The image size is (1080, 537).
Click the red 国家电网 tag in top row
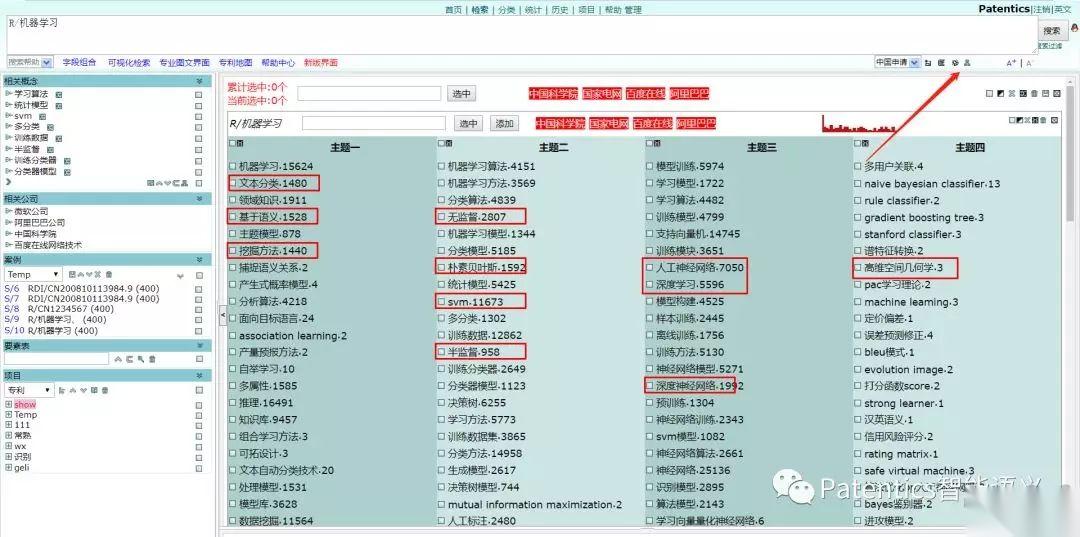(x=601, y=94)
